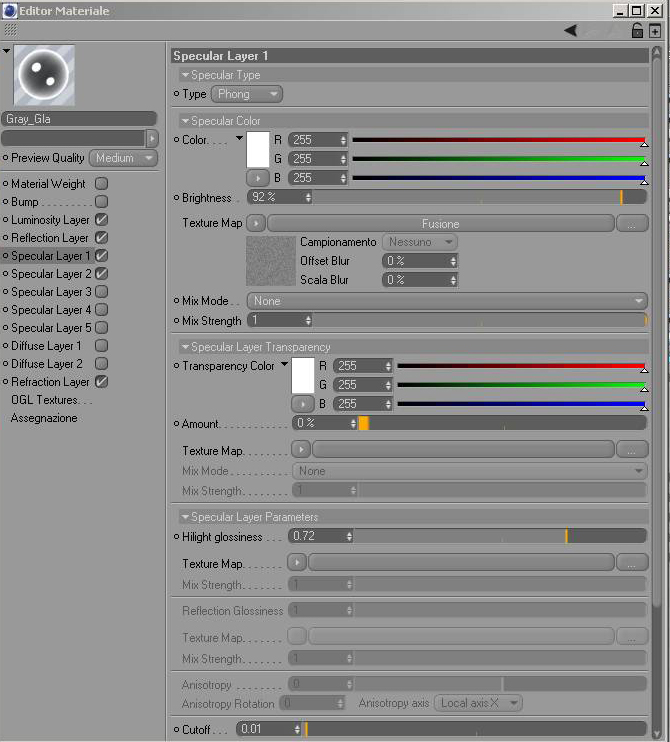The image size is (670, 742).
Task: Select Refraction Layer in the channel list
Action: 50,381
